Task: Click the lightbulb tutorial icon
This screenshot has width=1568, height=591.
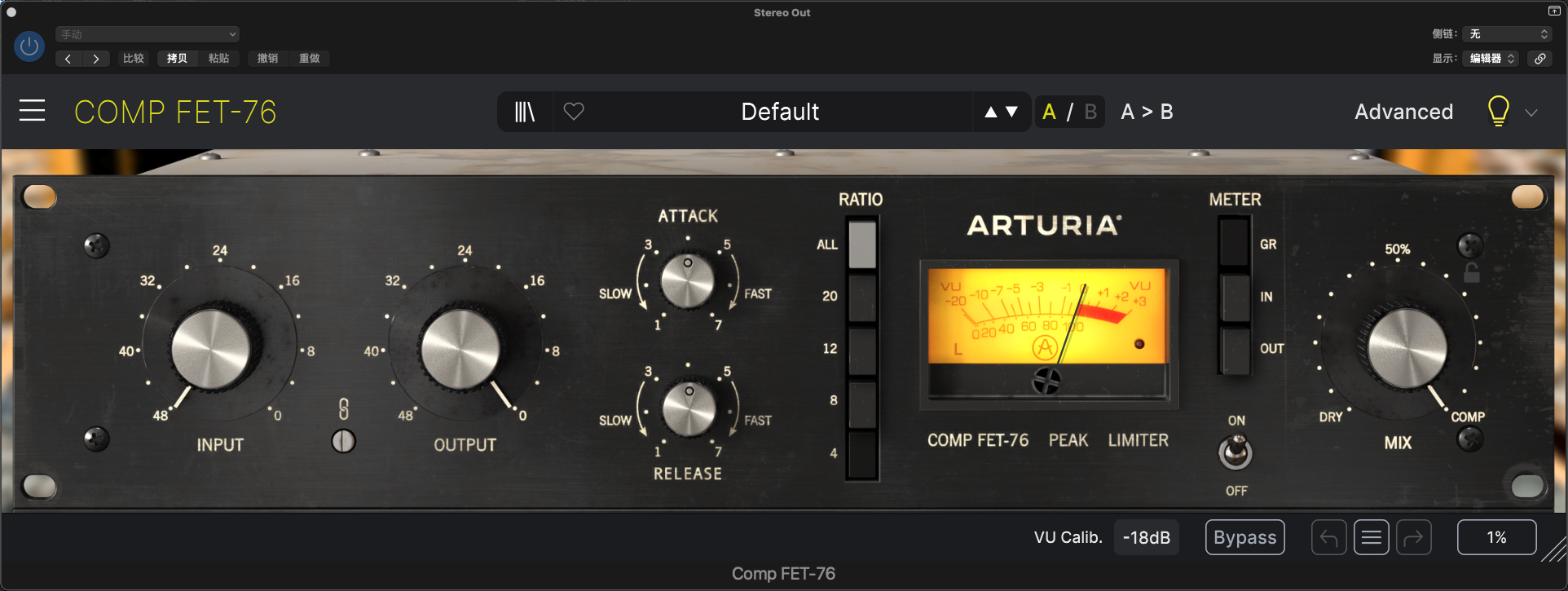Action: (1498, 112)
